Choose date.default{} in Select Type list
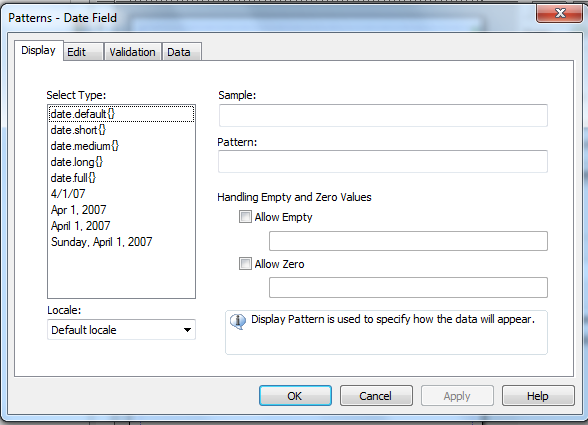The width and height of the screenshot is (588, 425). pyautogui.click(x=122, y=114)
